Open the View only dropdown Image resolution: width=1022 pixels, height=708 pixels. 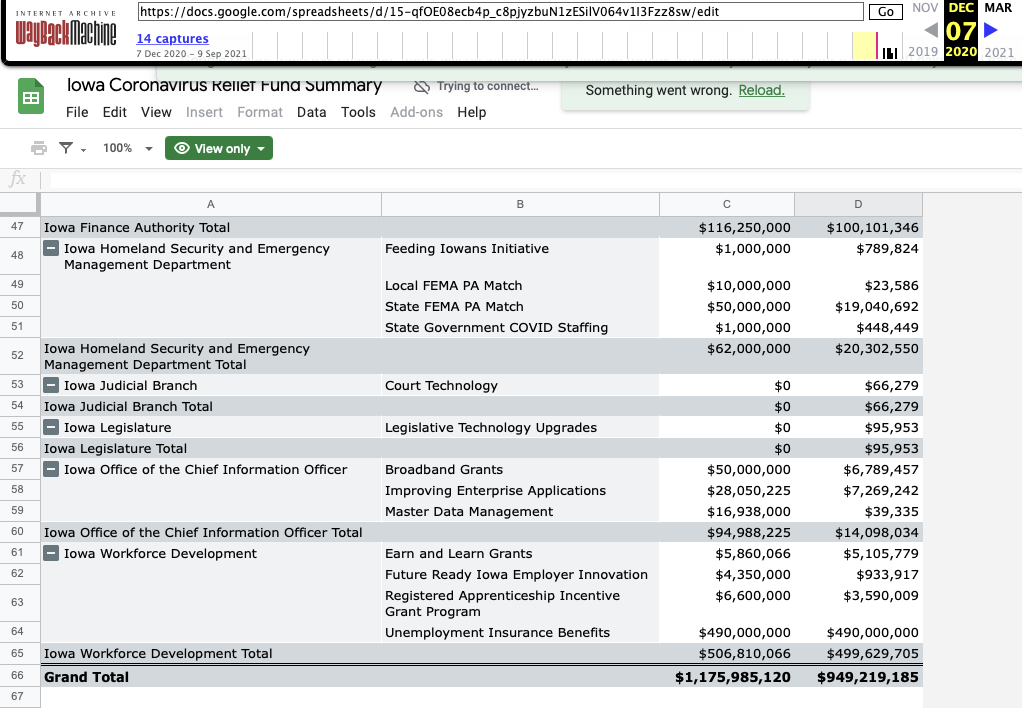[218, 148]
